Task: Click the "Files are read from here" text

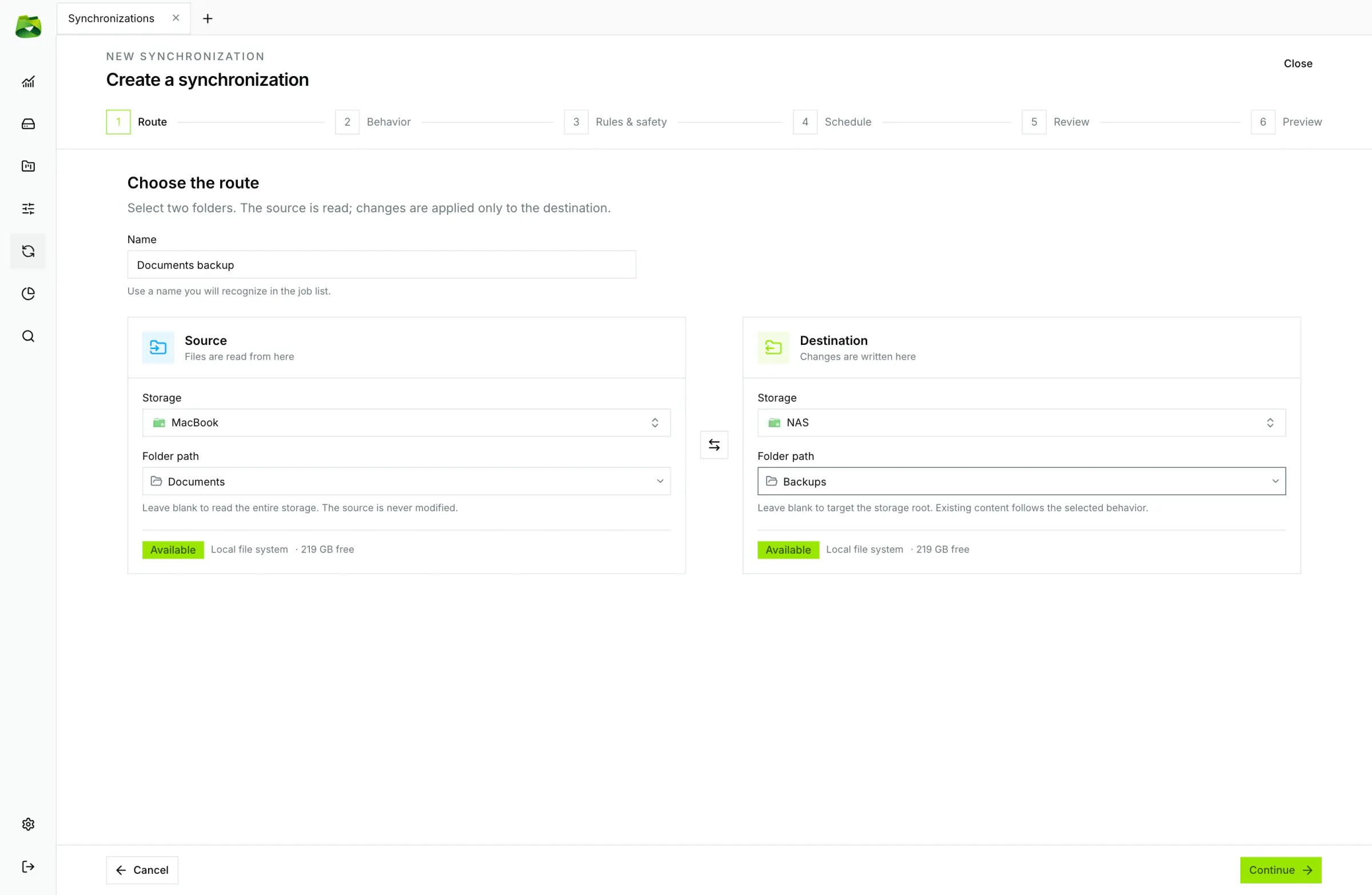Action: click(239, 356)
